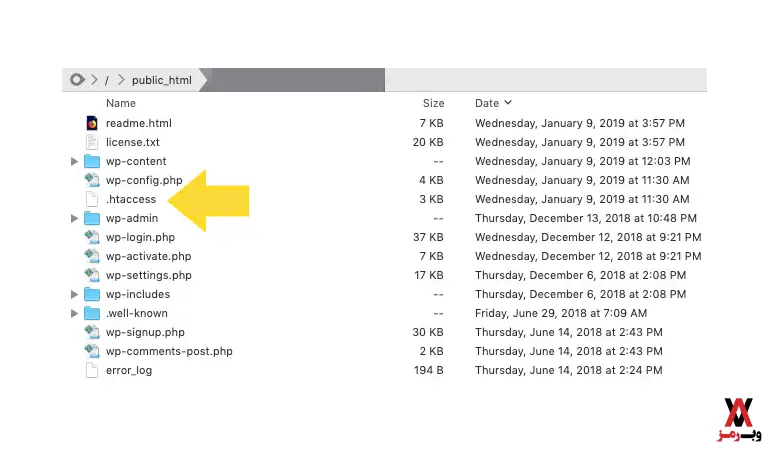Navigate to root slash in path bar
This screenshot has width=768, height=450.
pyautogui.click(x=107, y=79)
